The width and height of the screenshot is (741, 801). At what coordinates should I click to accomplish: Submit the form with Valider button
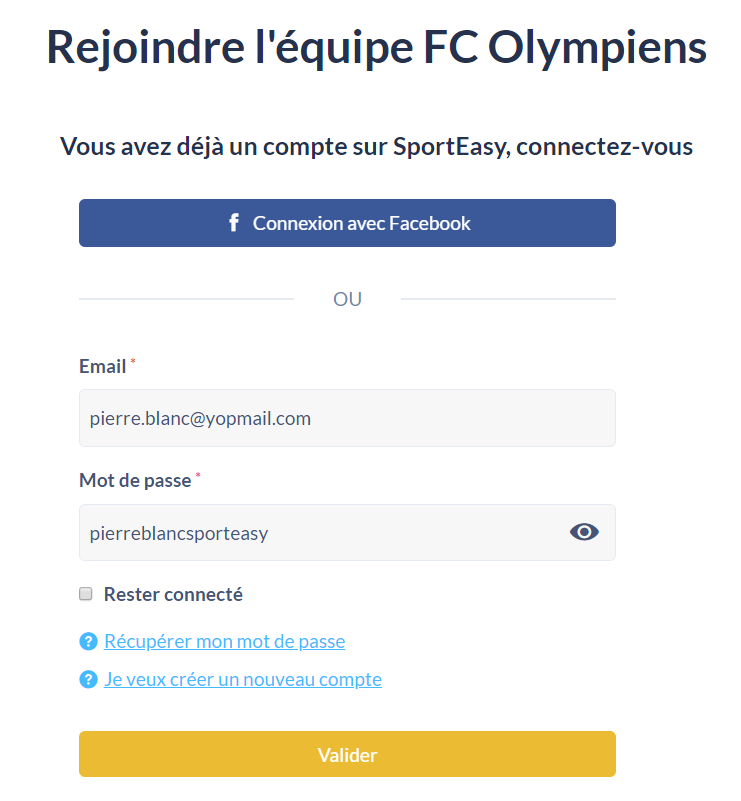[x=347, y=754]
